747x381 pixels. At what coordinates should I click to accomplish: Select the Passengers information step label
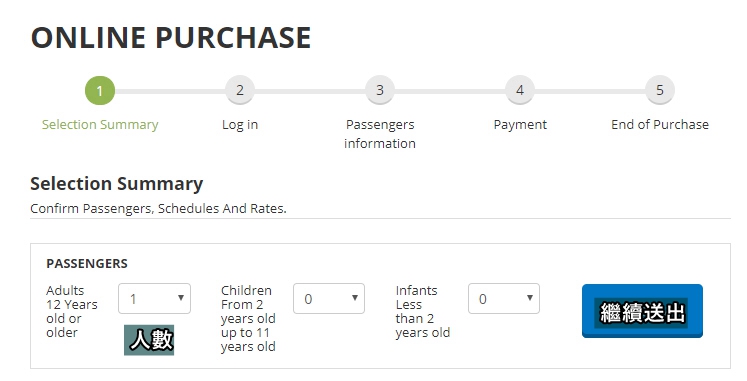tap(380, 134)
